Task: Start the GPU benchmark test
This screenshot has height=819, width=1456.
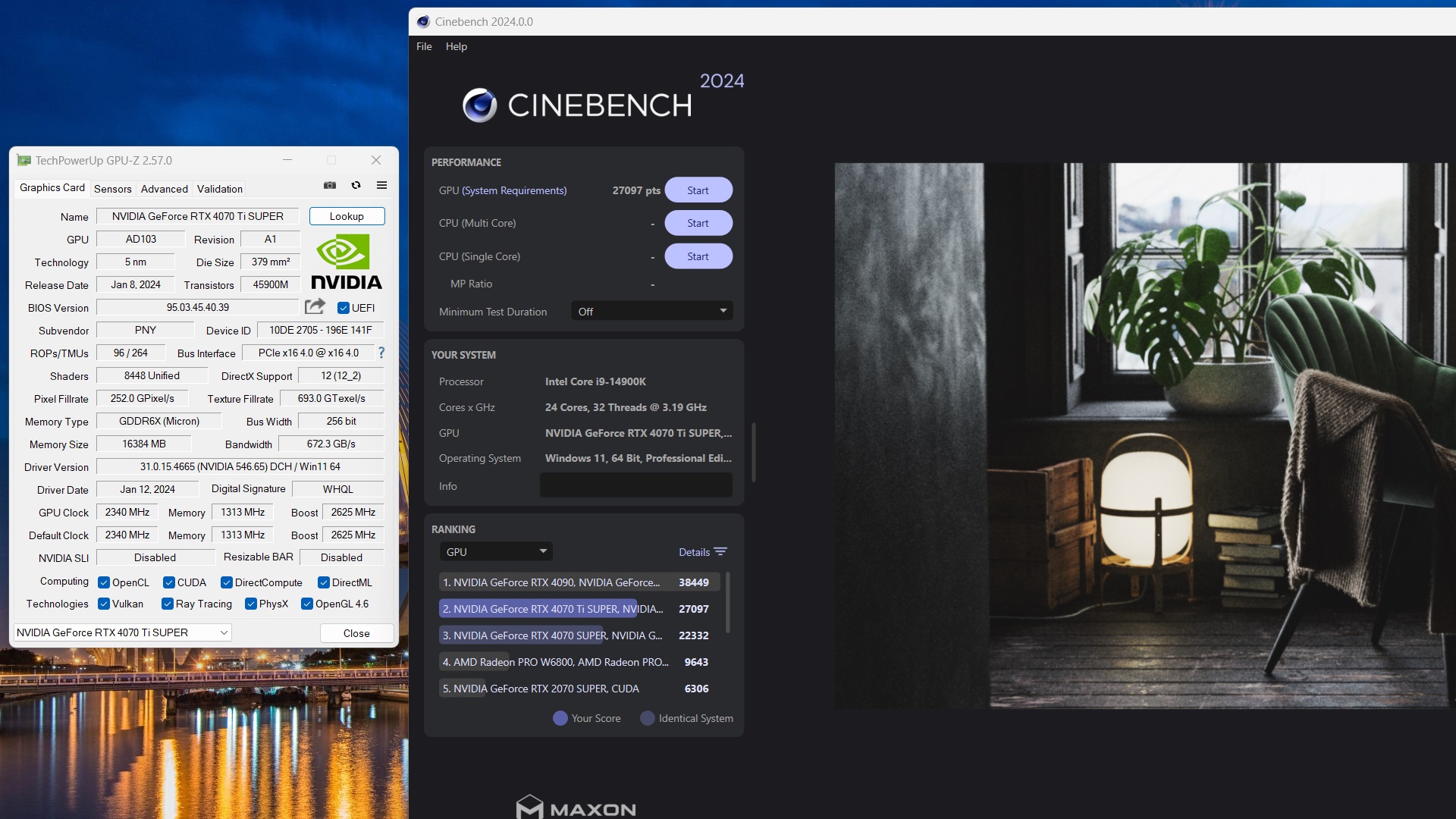Action: pyautogui.click(x=698, y=190)
